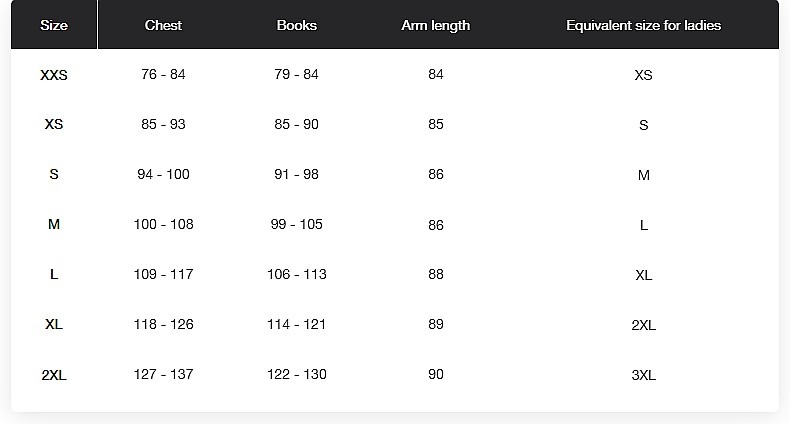Click the Books value 122 - 130

[x=297, y=374]
